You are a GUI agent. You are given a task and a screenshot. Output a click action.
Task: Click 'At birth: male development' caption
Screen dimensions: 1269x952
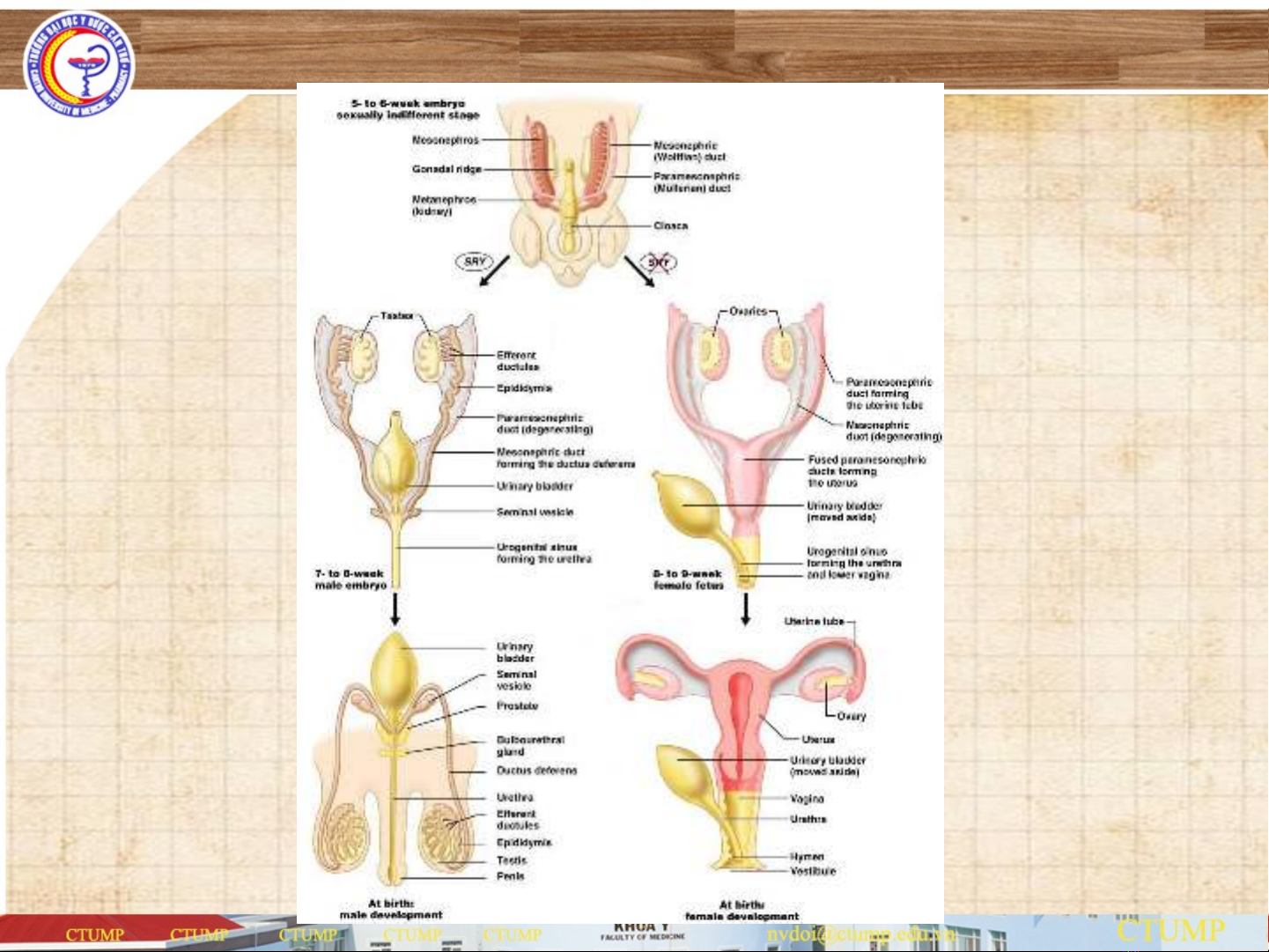click(391, 909)
